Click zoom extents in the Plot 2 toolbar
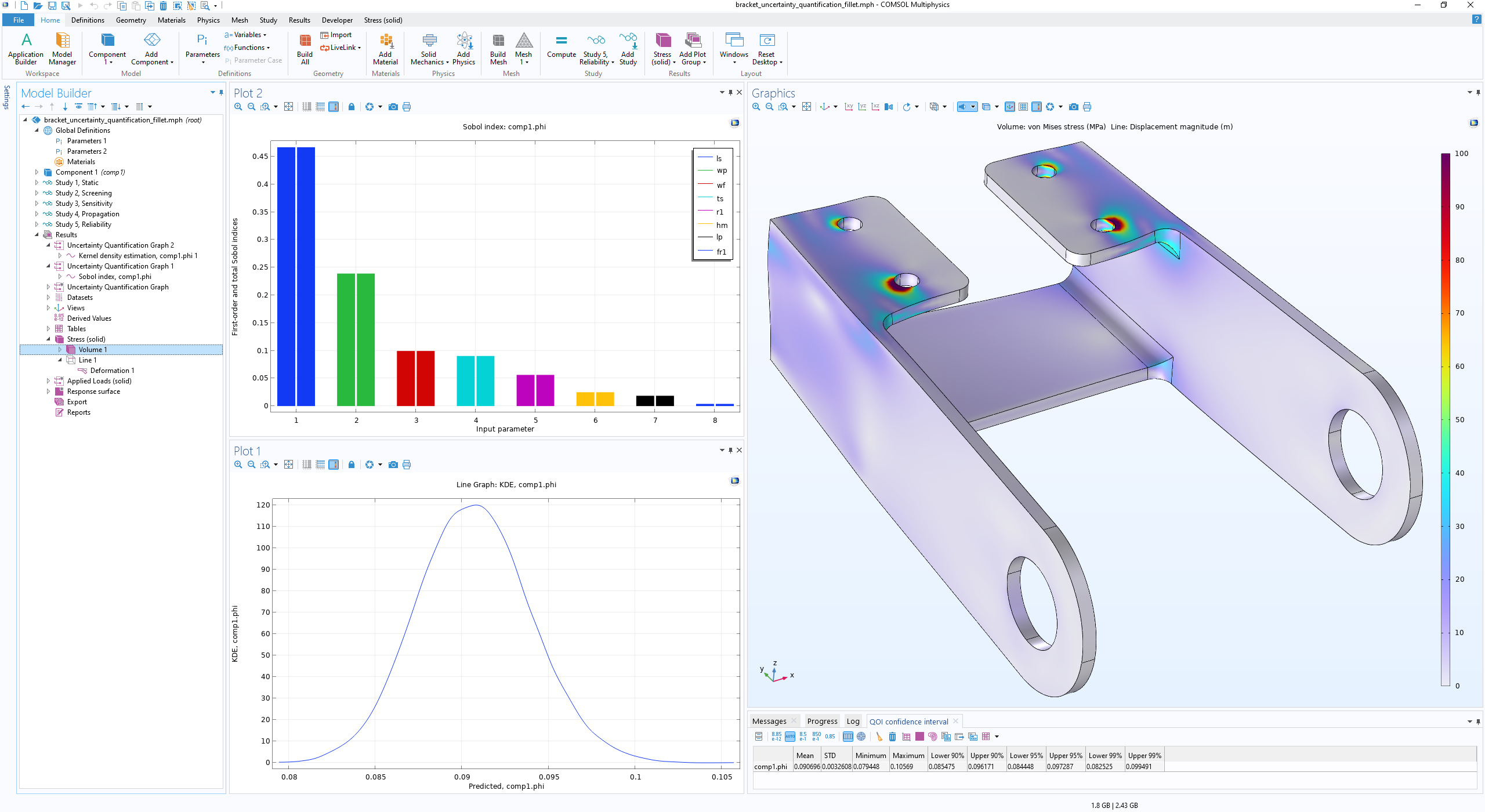1485x812 pixels. 288,107
